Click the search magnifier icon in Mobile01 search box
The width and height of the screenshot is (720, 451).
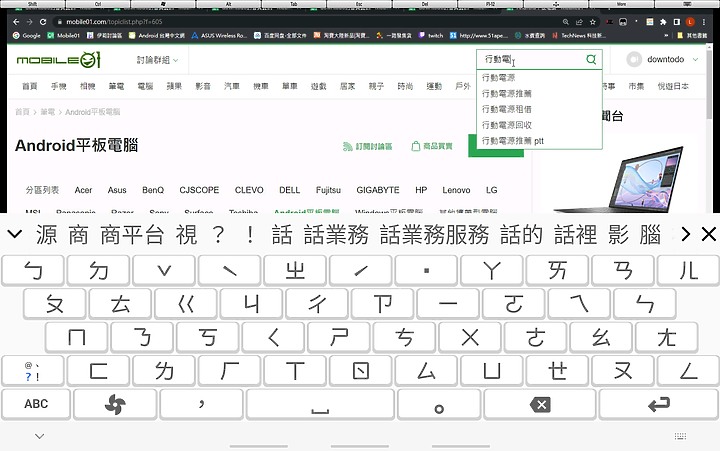coord(591,59)
